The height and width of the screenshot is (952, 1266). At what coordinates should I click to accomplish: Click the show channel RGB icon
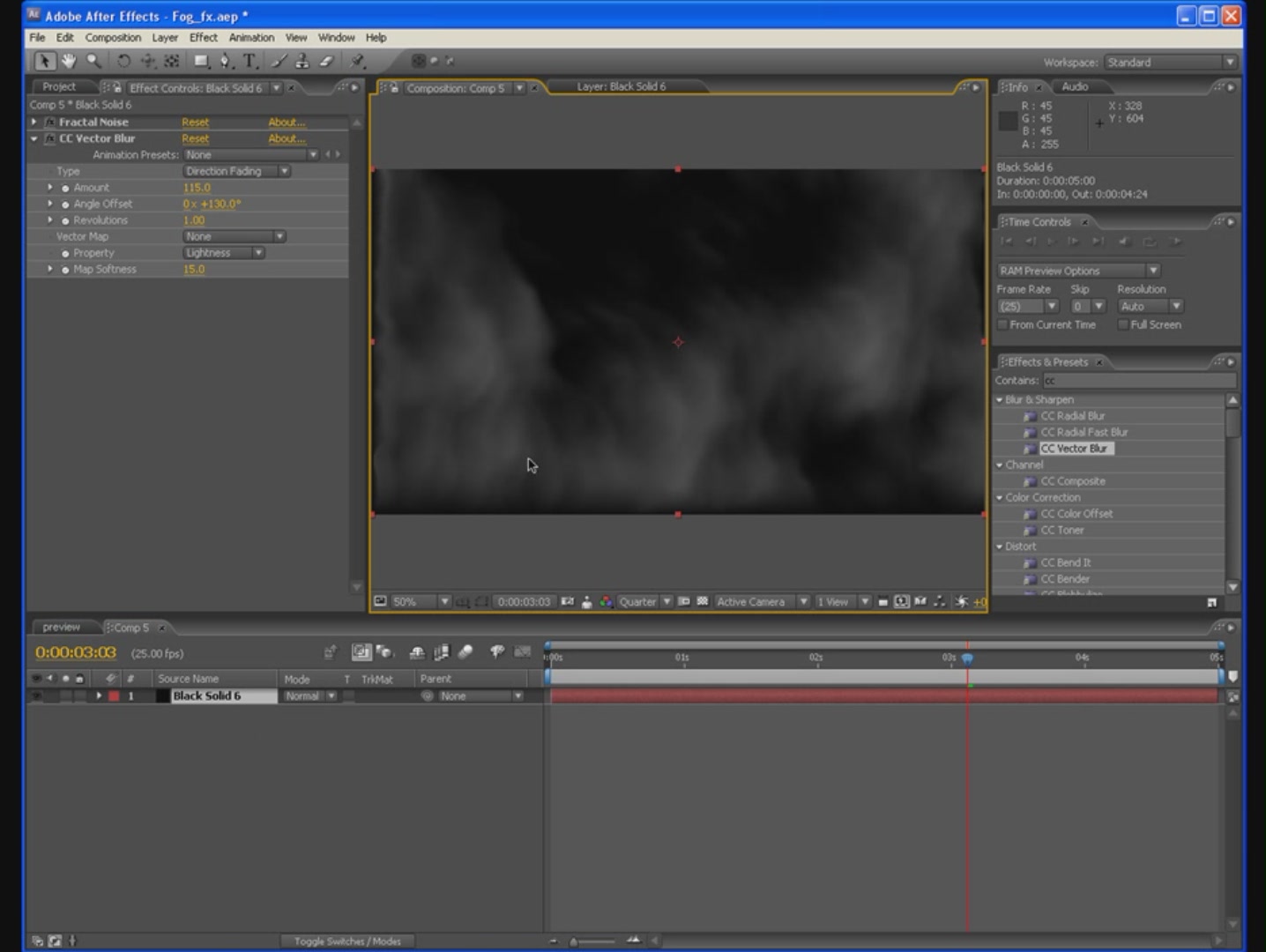[607, 602]
